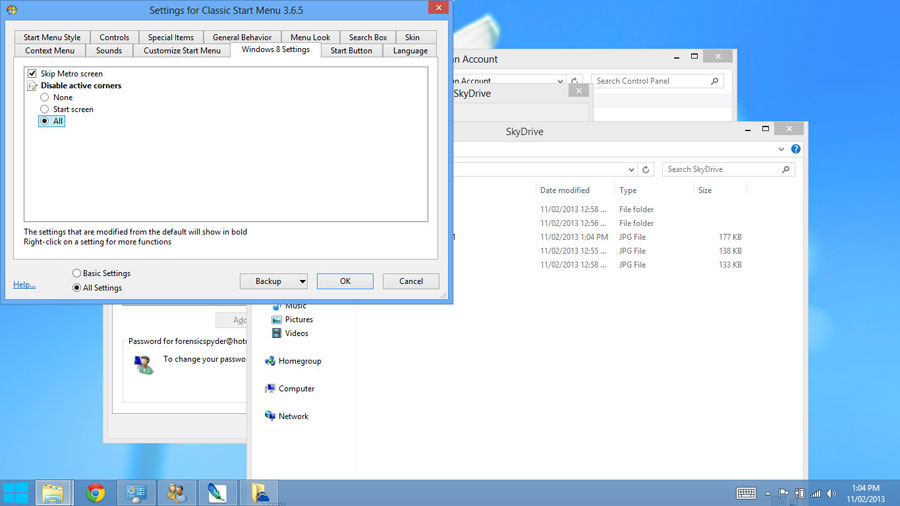This screenshot has width=900, height=506.
Task: Open the Backup dropdown arrow
Action: click(x=302, y=282)
